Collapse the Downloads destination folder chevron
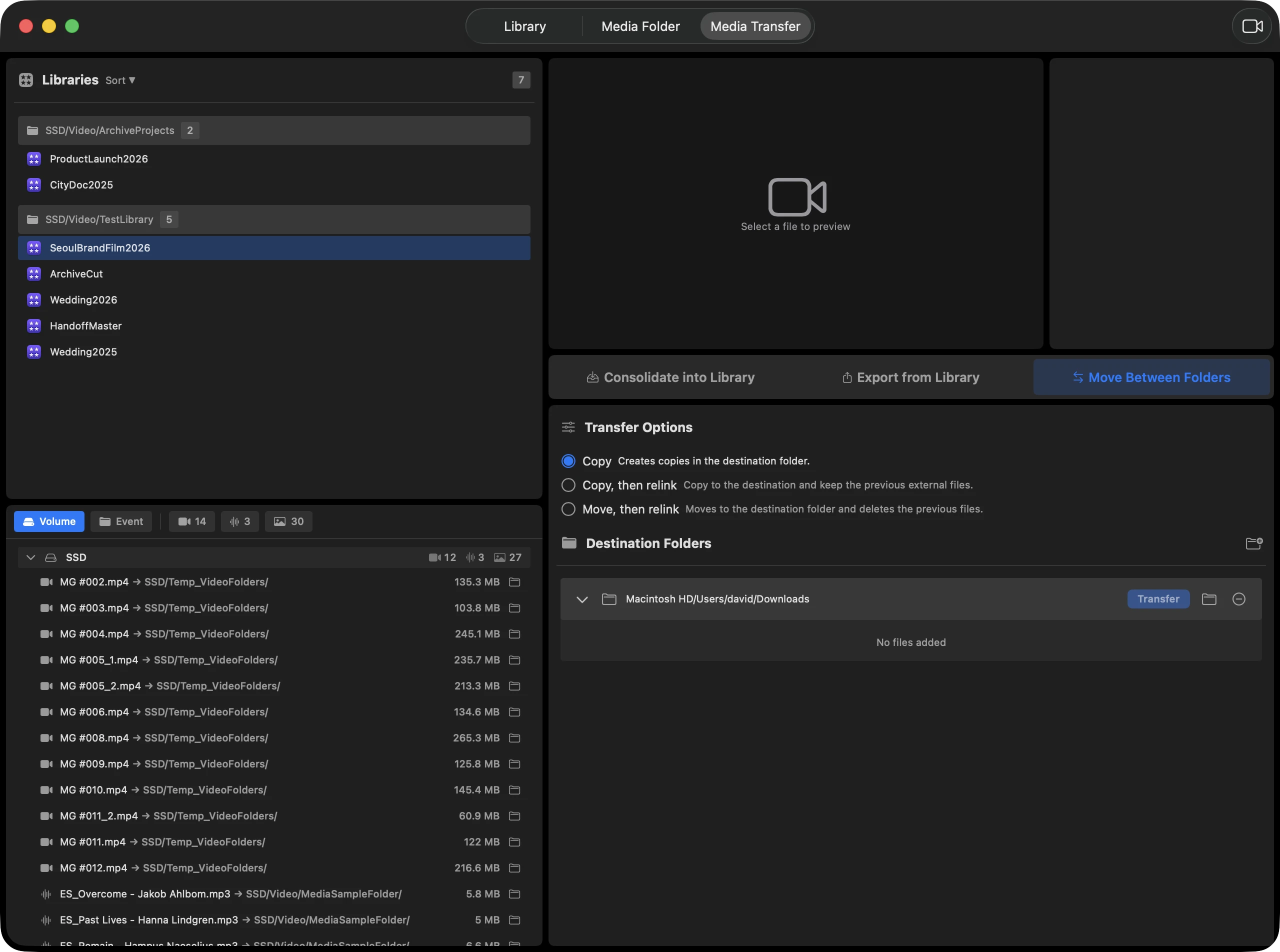The height and width of the screenshot is (952, 1280). pyautogui.click(x=582, y=599)
